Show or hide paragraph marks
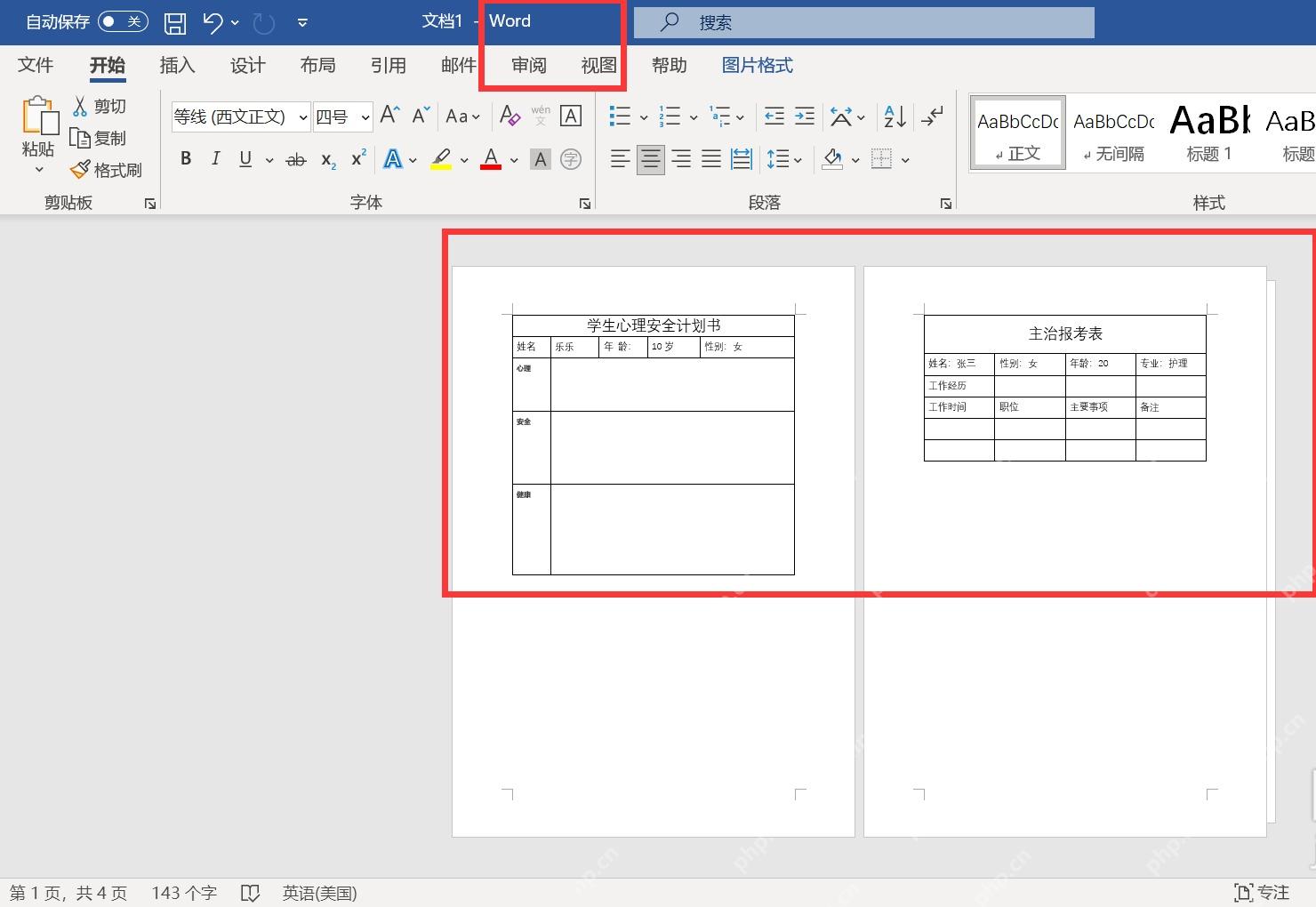Viewport: 1316px width, 907px height. pyautogui.click(x=932, y=116)
